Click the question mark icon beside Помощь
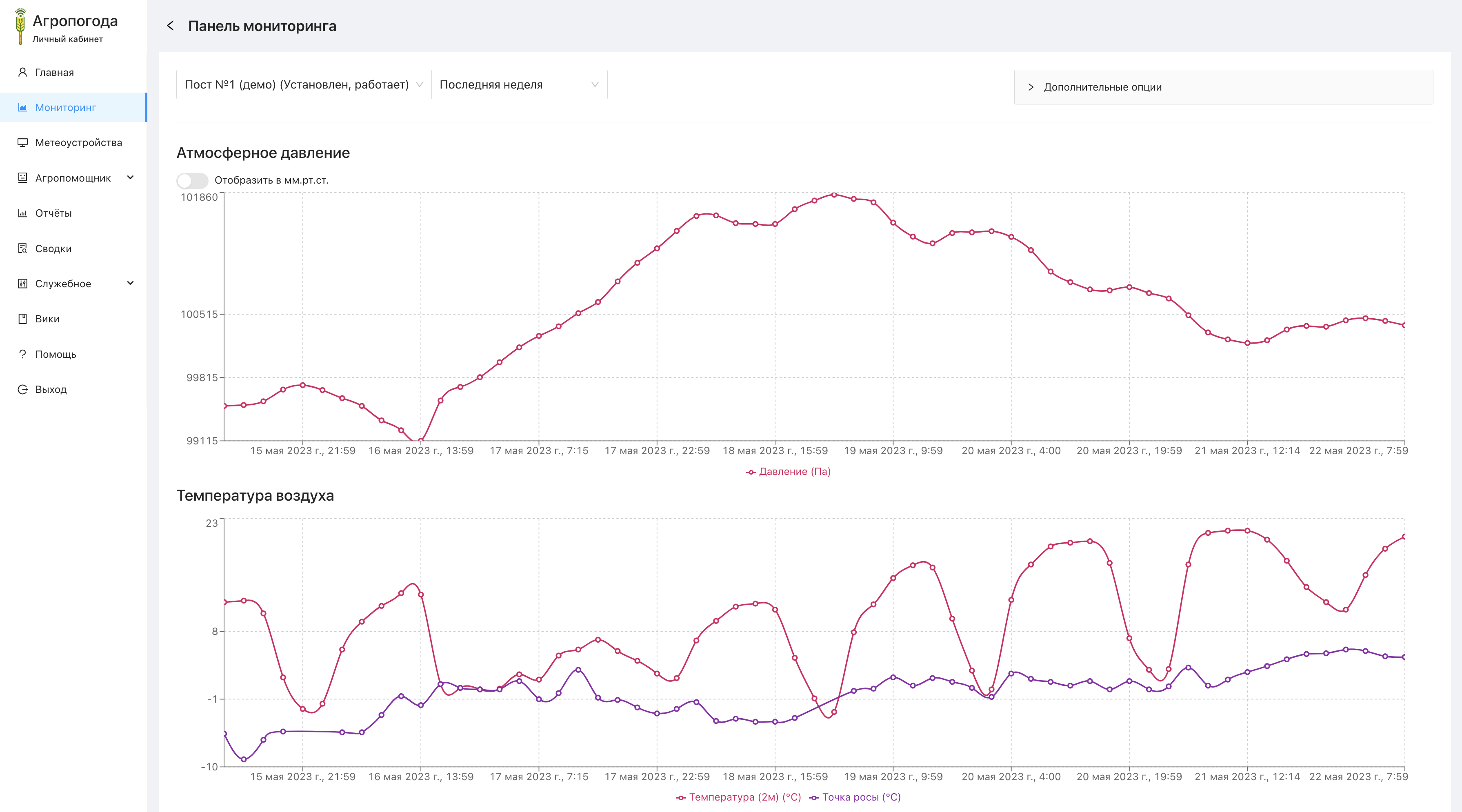Image resolution: width=1462 pixels, height=812 pixels. (23, 354)
